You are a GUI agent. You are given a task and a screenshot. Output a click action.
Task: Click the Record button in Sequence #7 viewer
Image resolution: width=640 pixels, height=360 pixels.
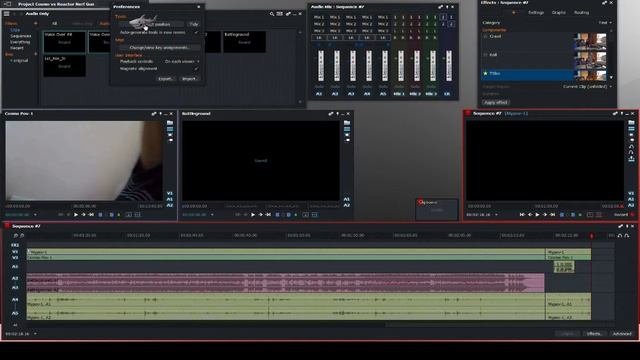(x=624, y=215)
